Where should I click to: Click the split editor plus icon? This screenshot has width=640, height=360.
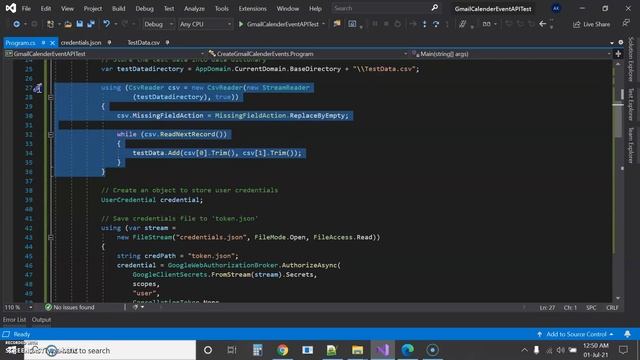(x=618, y=54)
